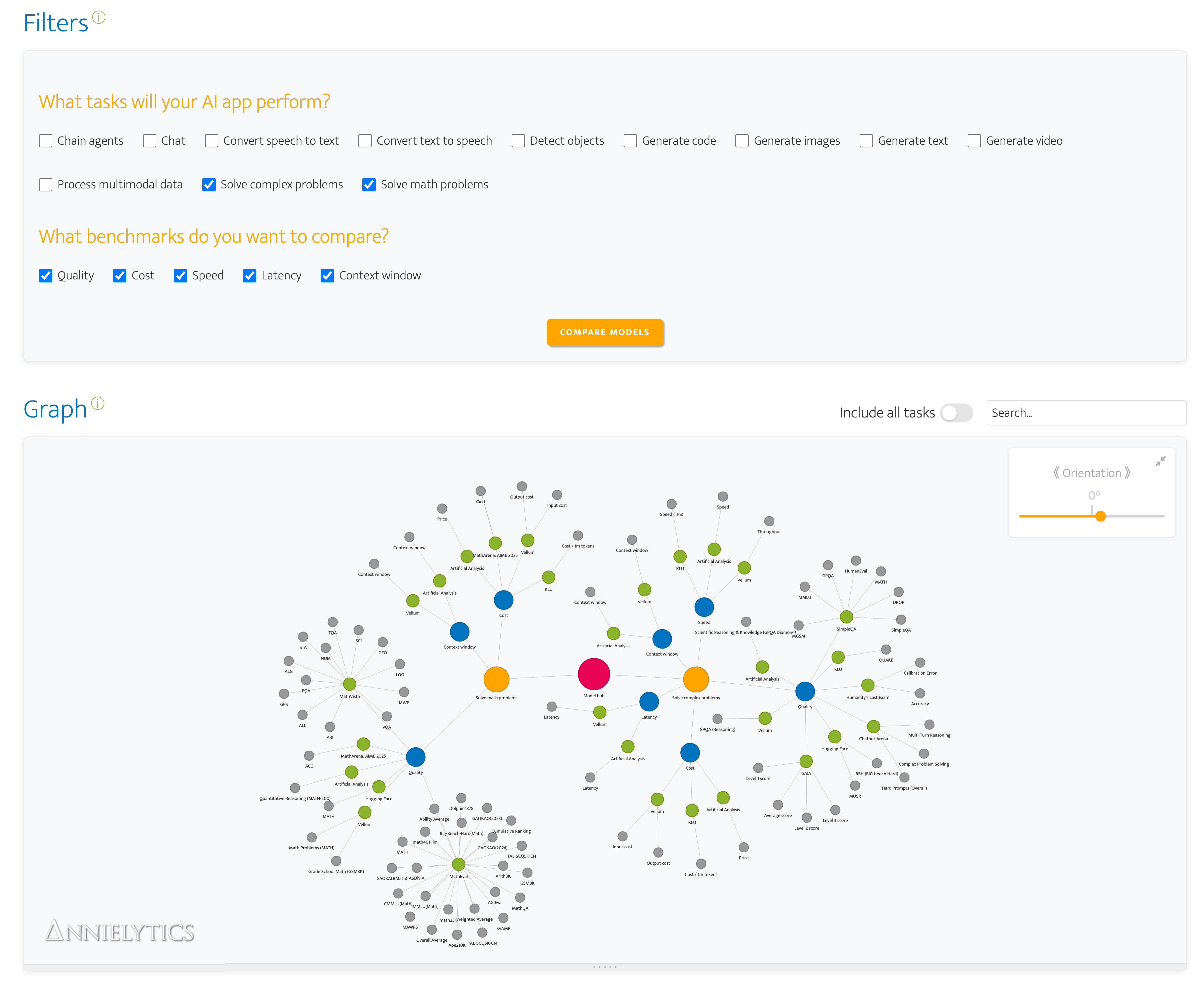The image size is (1204, 981).
Task: Click the green GAIA node
Action: pyautogui.click(x=806, y=761)
